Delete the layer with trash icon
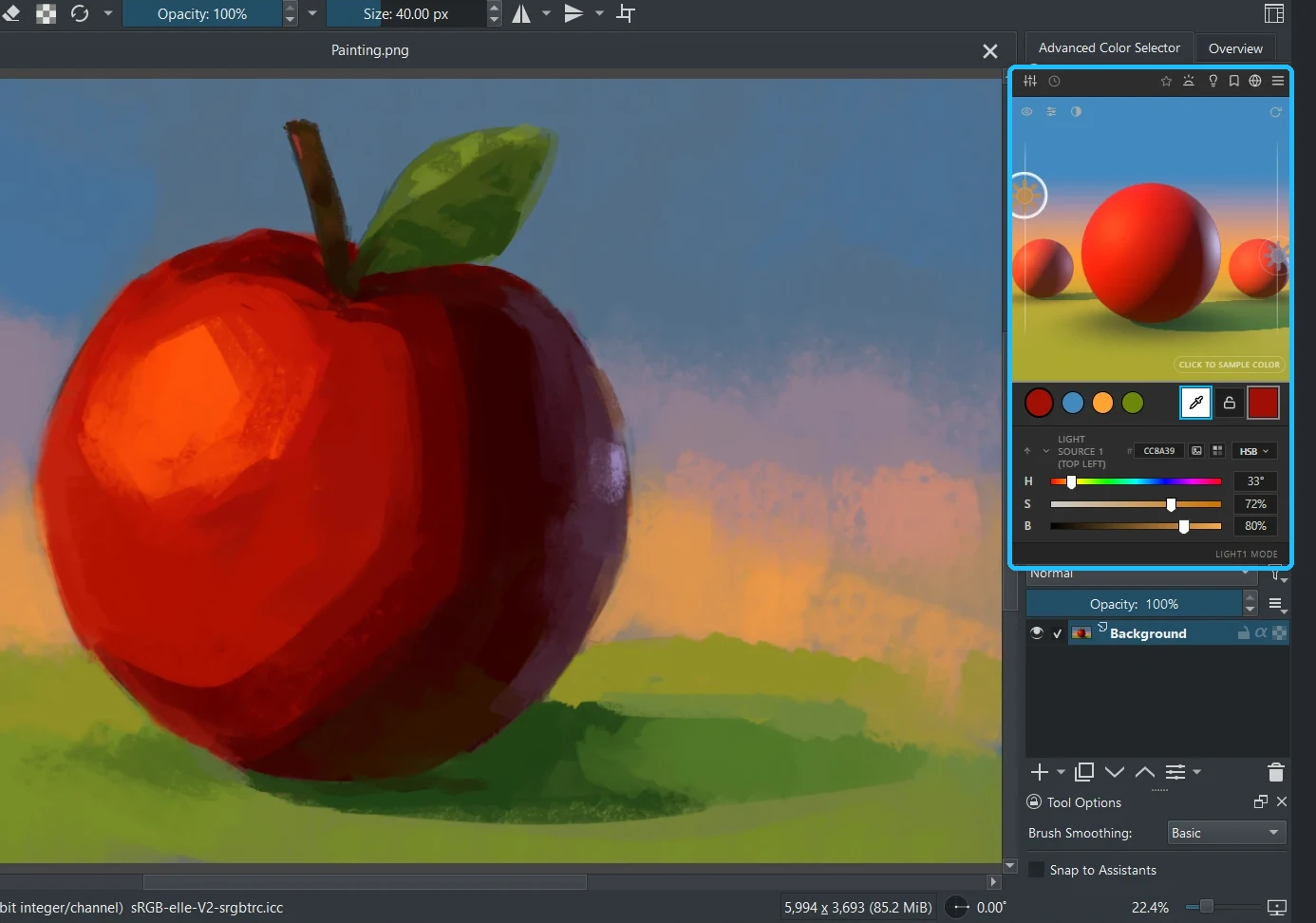1316x923 pixels. coord(1276,772)
